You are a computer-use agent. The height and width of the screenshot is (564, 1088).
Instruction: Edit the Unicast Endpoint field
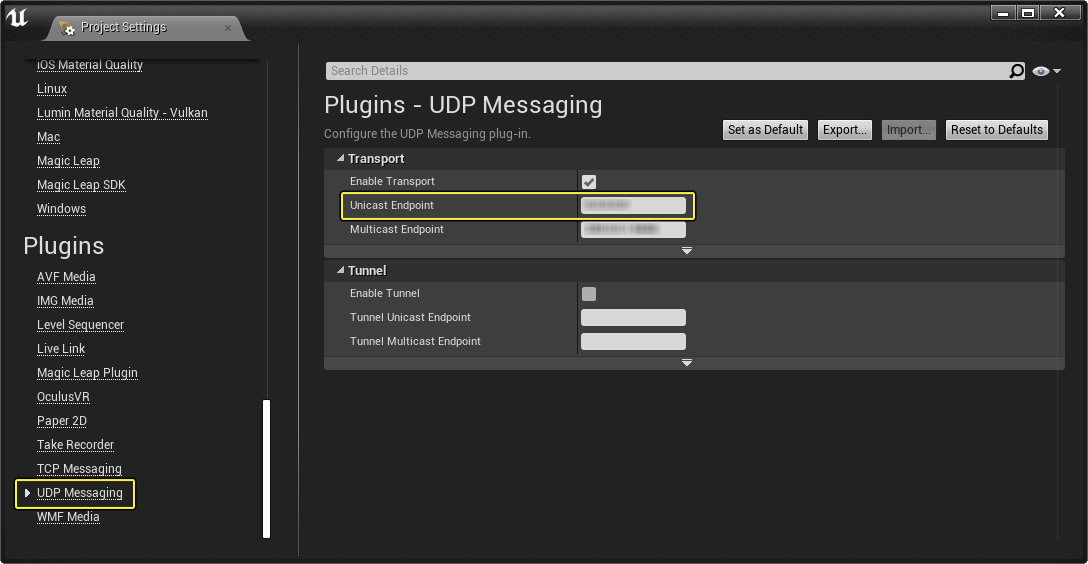pos(633,205)
